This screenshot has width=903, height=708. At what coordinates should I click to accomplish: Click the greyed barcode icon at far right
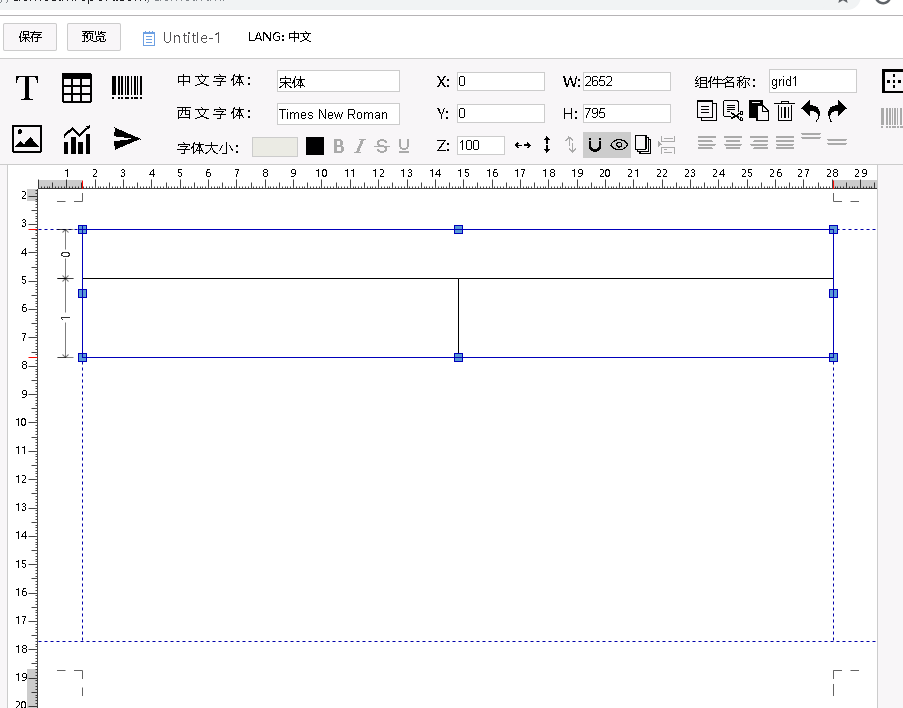891,118
